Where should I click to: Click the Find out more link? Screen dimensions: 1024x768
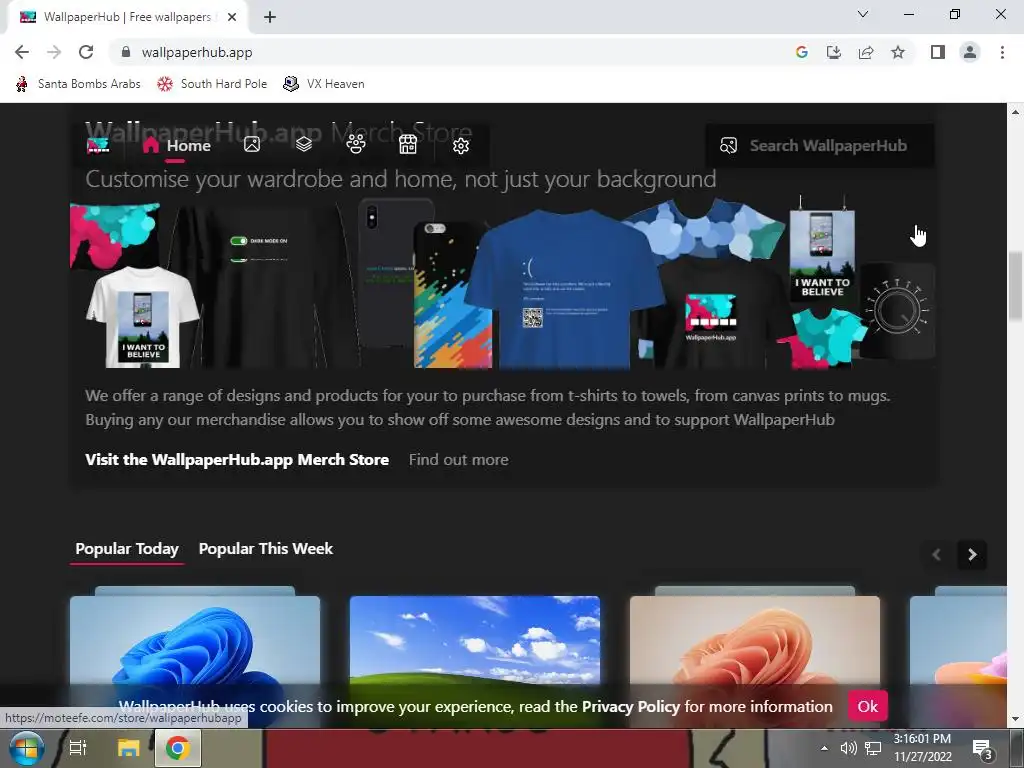pyautogui.click(x=458, y=460)
